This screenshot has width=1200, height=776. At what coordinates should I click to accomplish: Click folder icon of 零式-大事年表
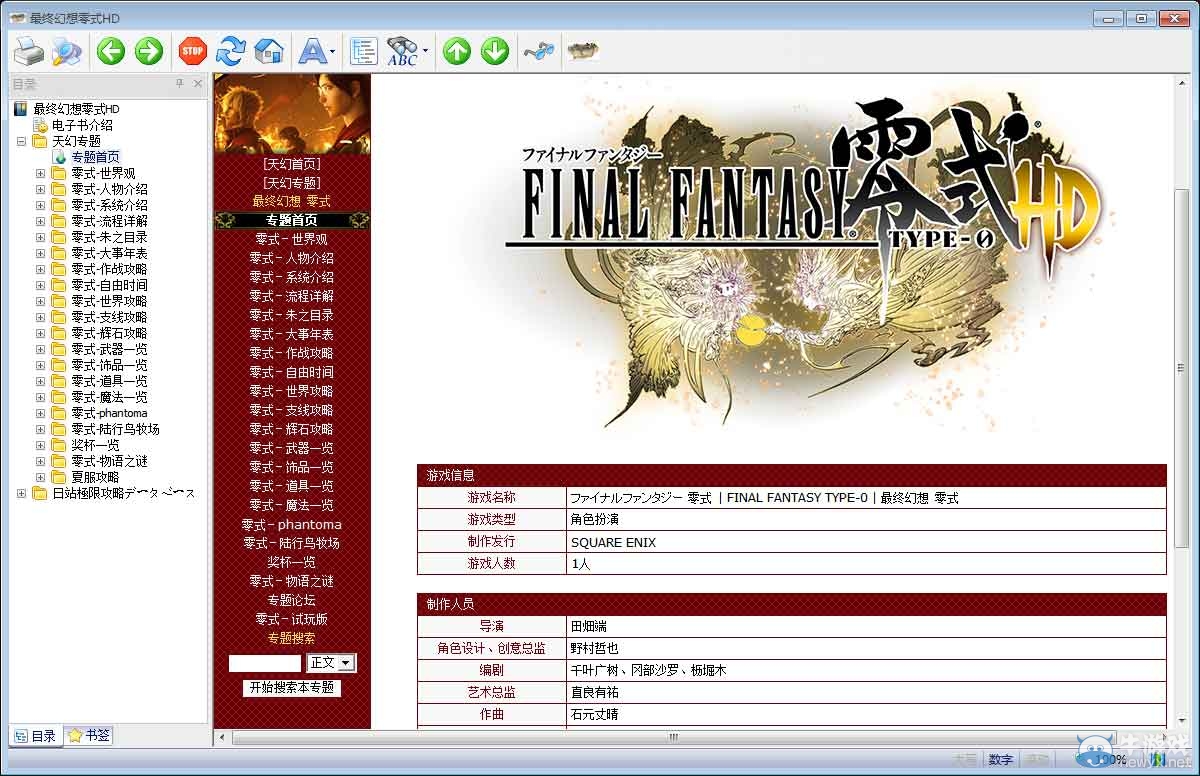tap(59, 253)
